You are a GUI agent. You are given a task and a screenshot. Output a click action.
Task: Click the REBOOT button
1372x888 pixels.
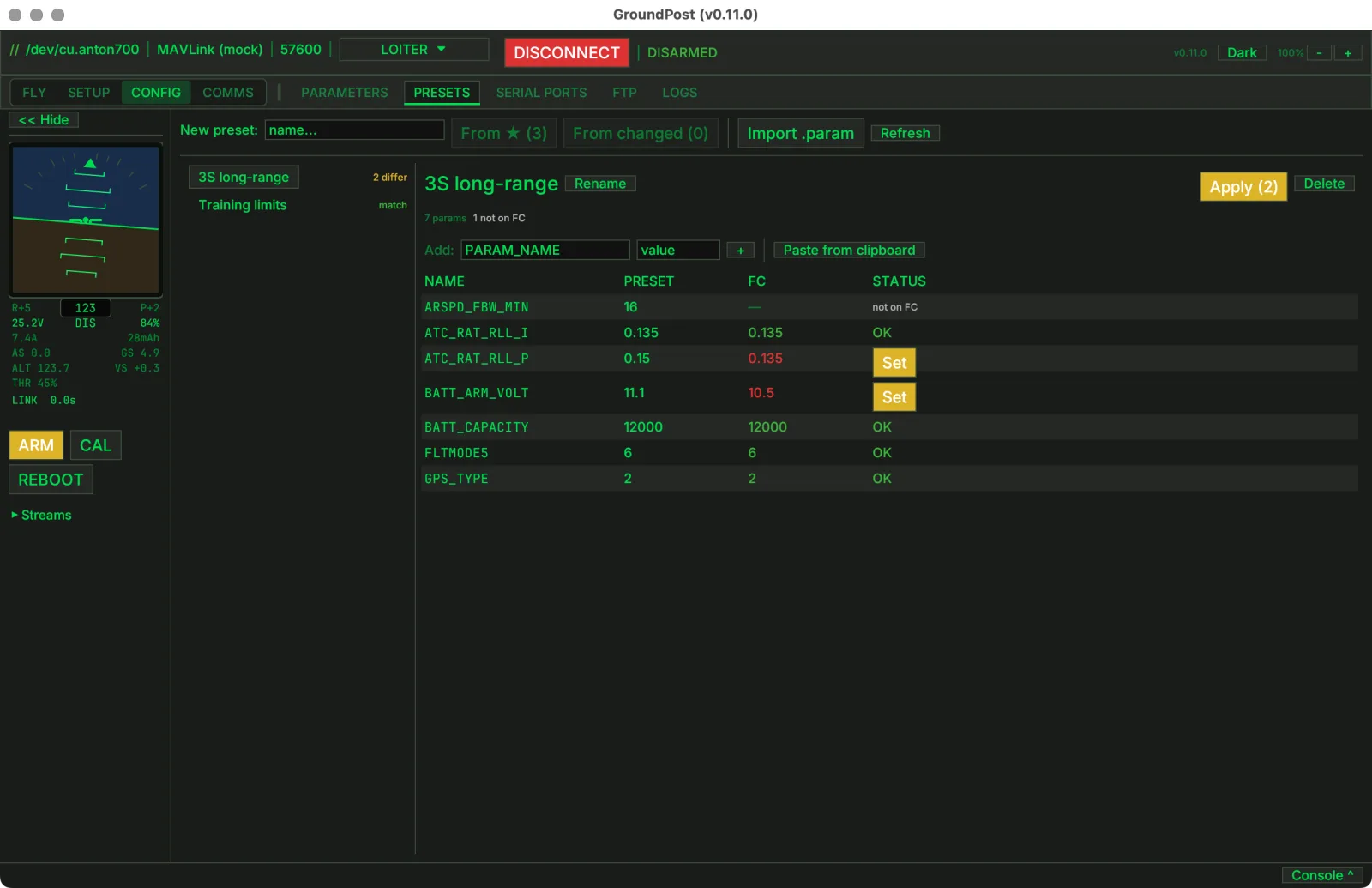(51, 480)
